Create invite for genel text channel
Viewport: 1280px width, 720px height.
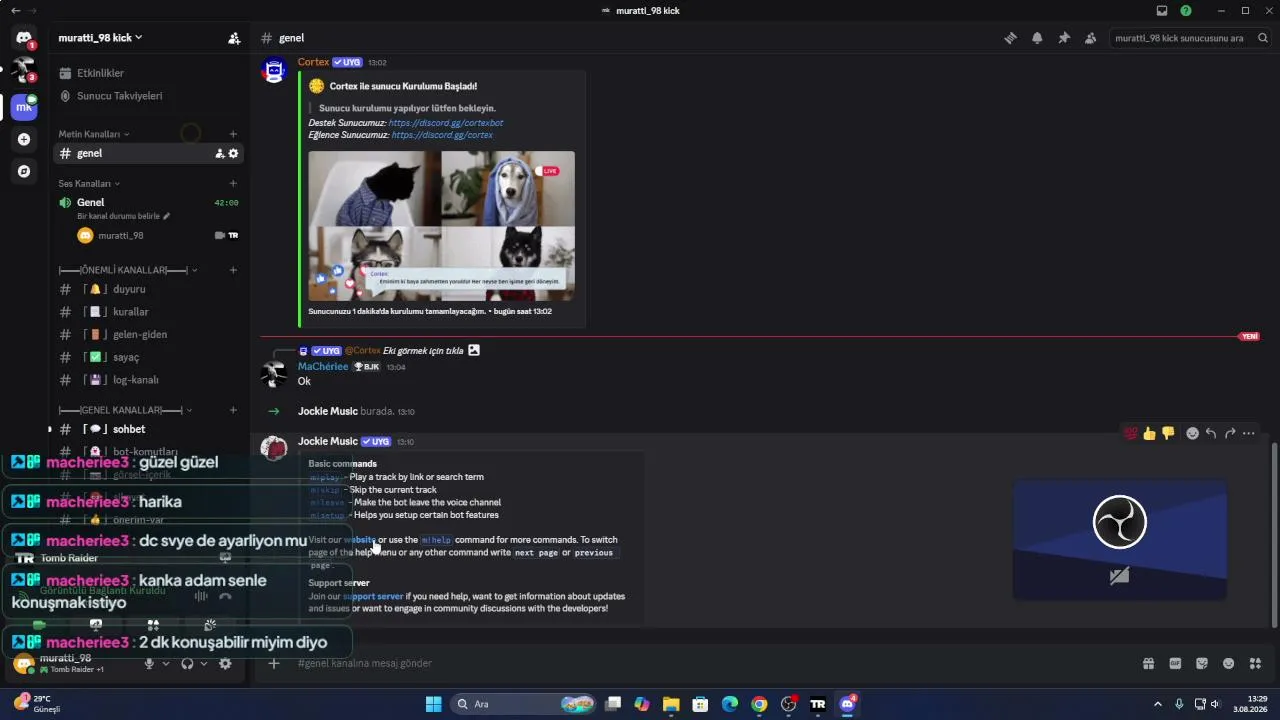[x=219, y=153]
